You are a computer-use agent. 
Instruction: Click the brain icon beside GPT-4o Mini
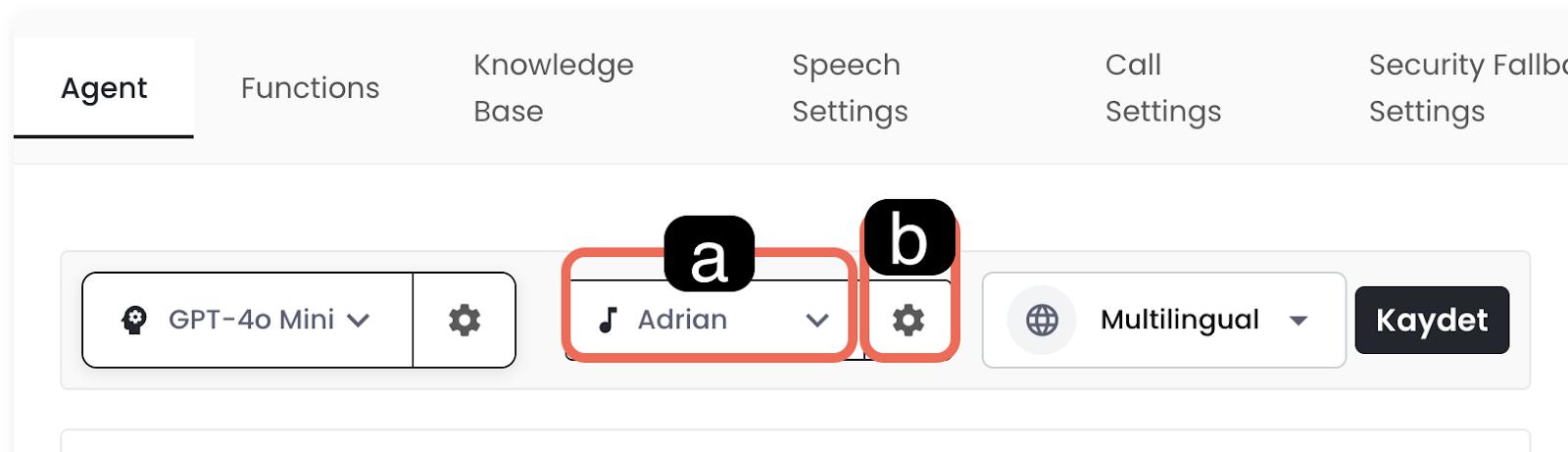click(134, 320)
